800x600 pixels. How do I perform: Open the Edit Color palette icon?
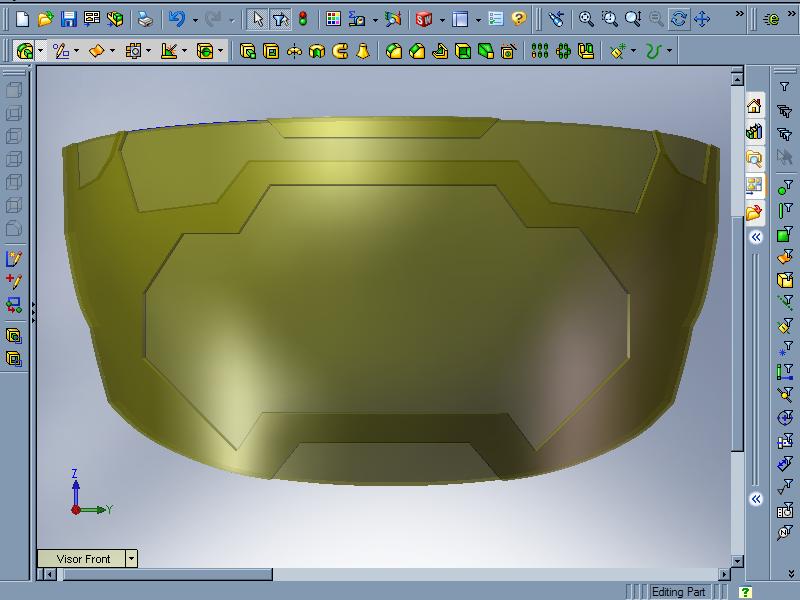point(333,19)
